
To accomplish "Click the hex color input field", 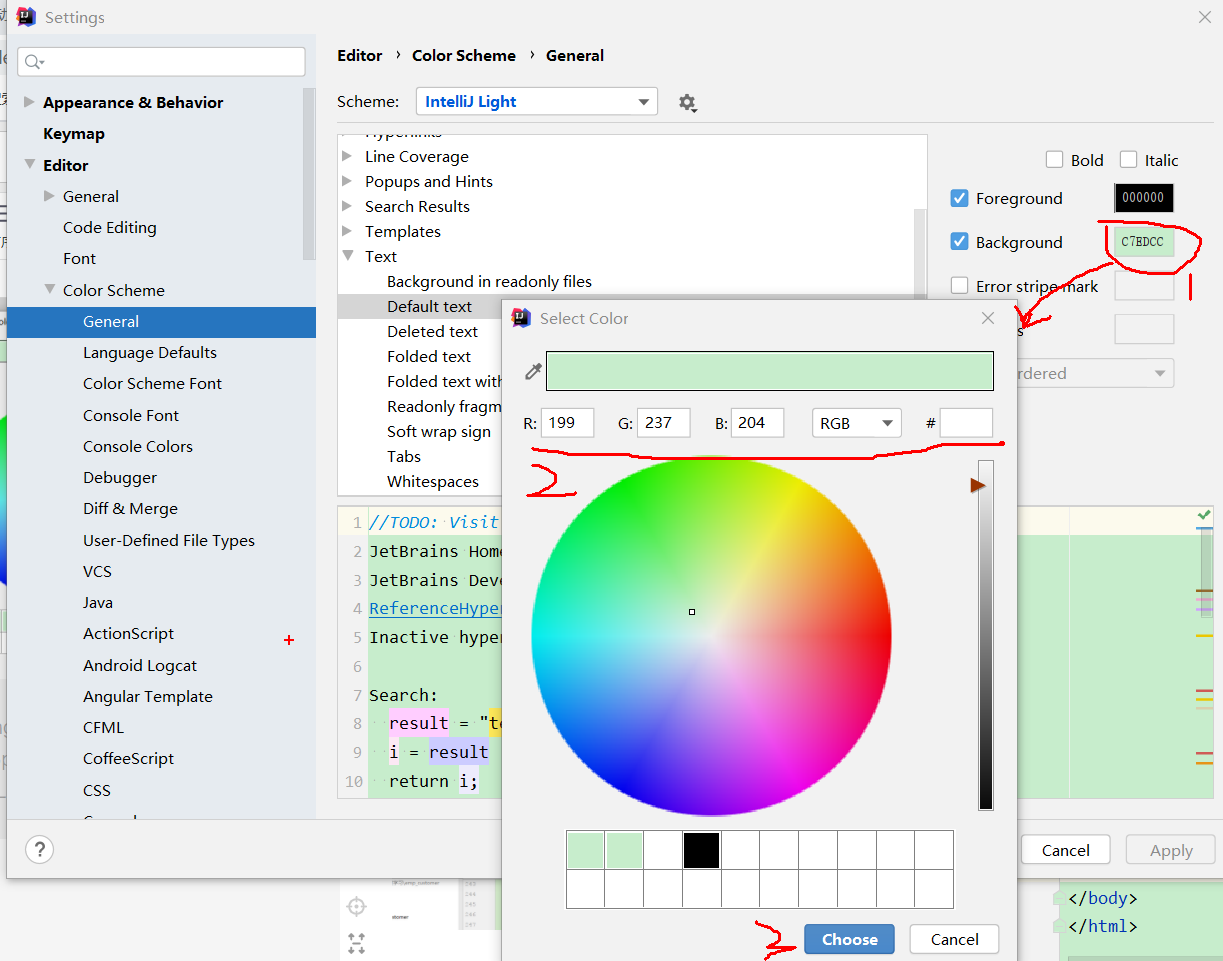I will click(x=966, y=423).
